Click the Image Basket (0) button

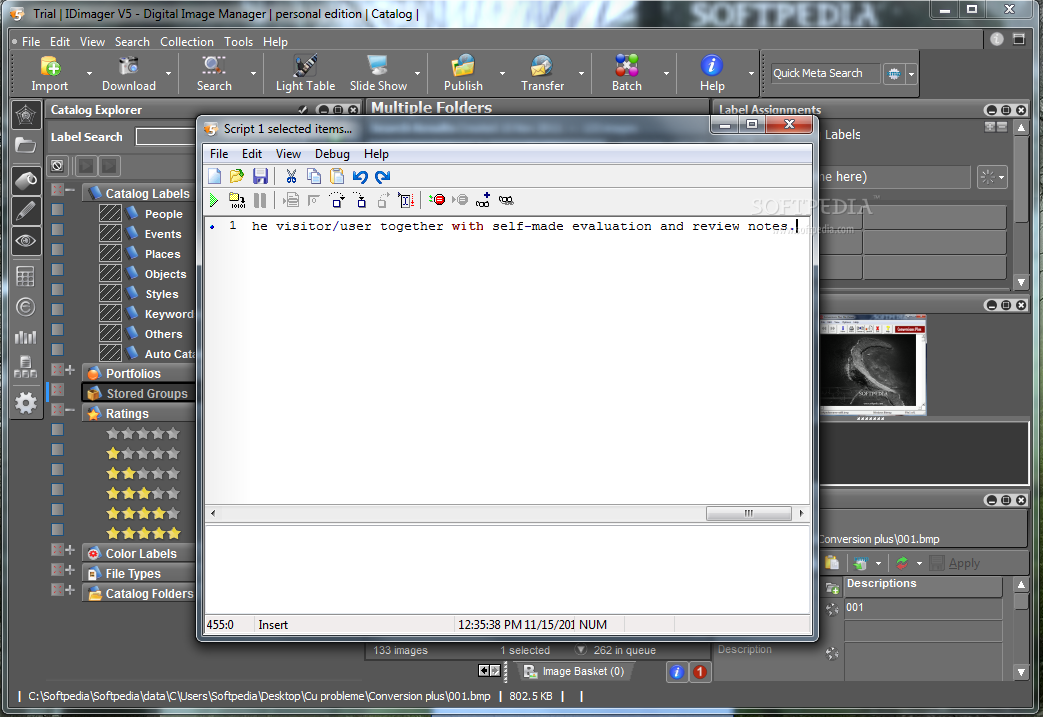point(574,672)
